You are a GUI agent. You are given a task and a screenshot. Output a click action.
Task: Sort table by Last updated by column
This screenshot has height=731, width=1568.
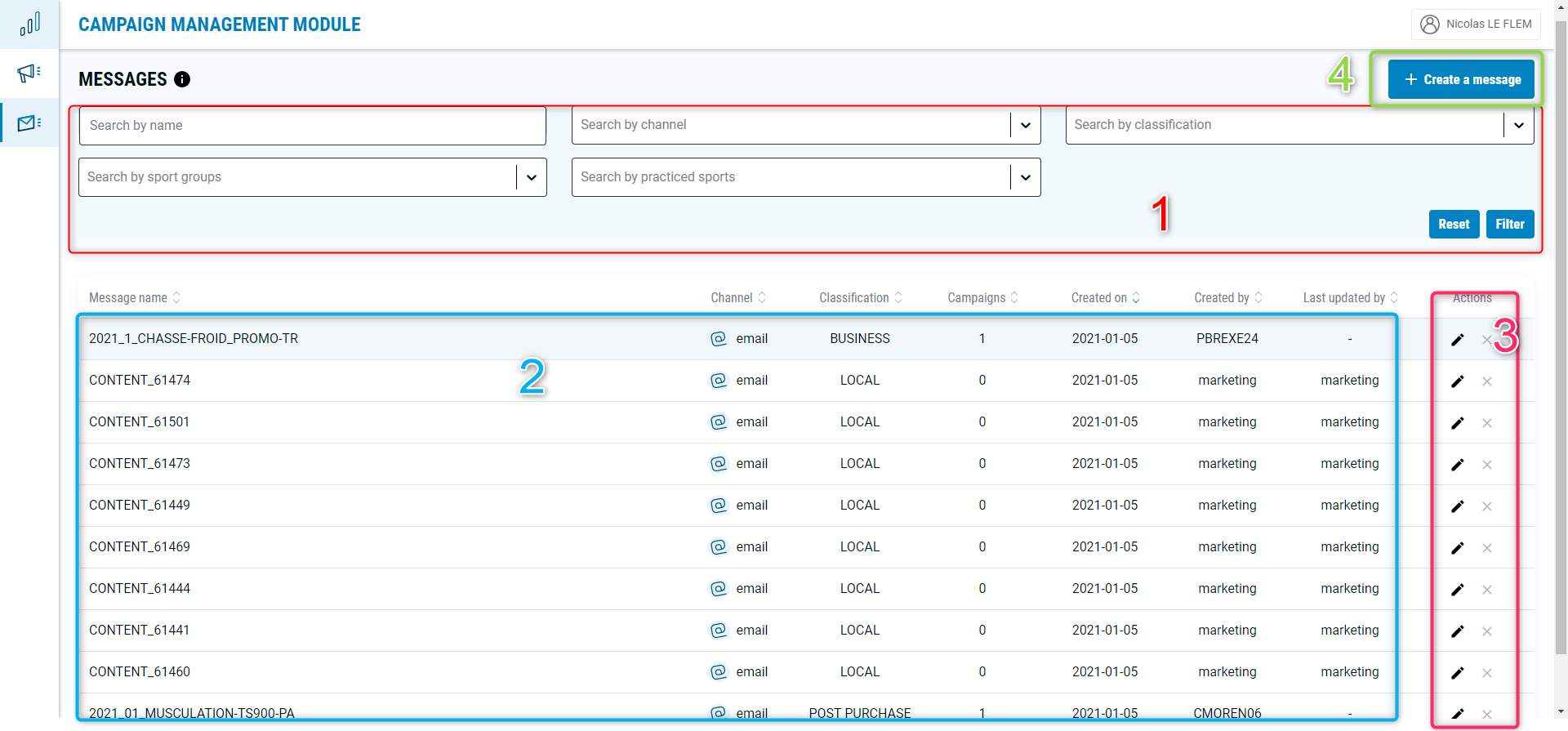click(1351, 298)
